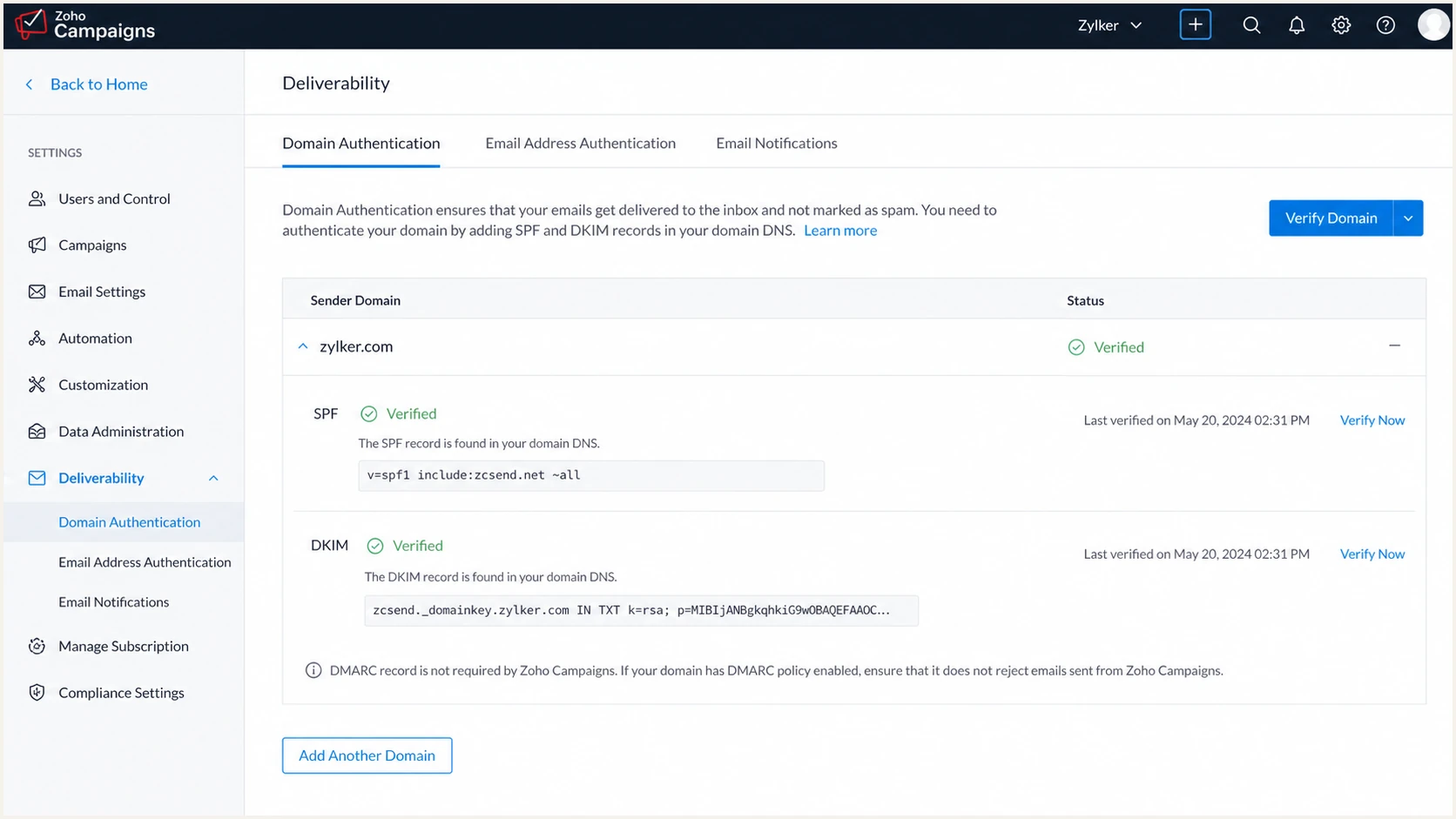Click the DMARC info circle icon
Image resolution: width=1456 pixels, height=819 pixels.
(x=313, y=670)
